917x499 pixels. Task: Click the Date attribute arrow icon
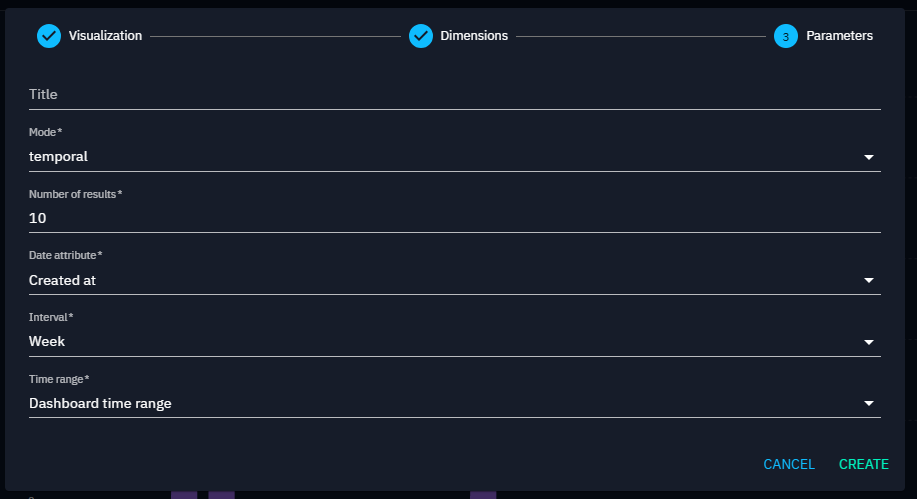(x=868, y=281)
